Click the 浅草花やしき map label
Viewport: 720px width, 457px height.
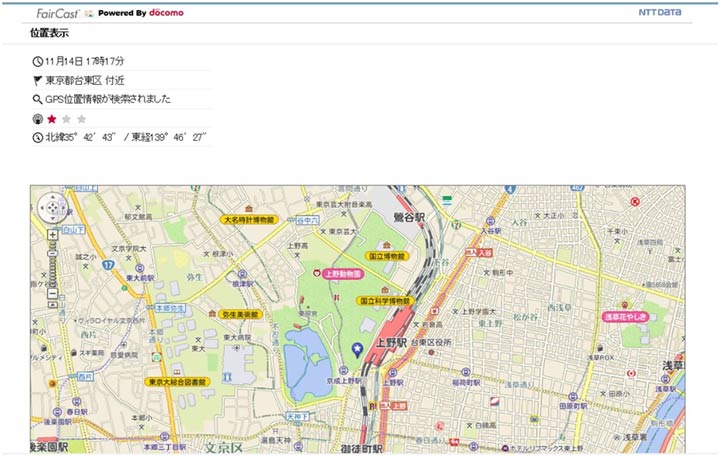[x=627, y=316]
